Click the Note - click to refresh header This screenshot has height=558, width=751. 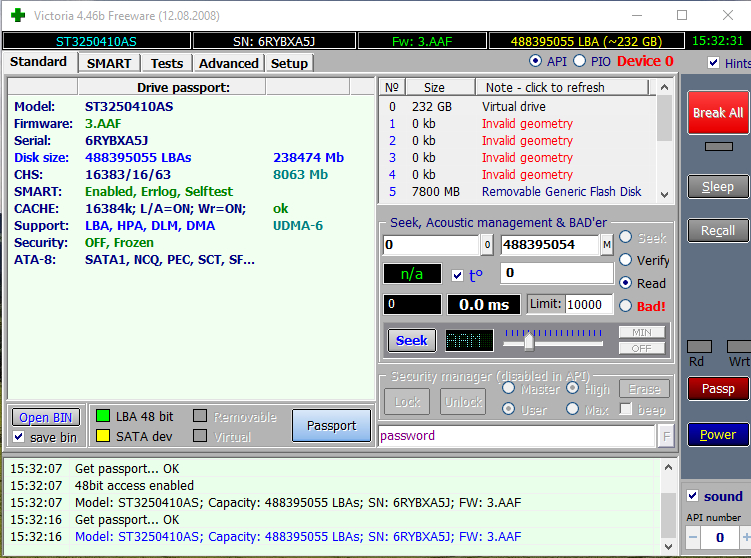(562, 88)
